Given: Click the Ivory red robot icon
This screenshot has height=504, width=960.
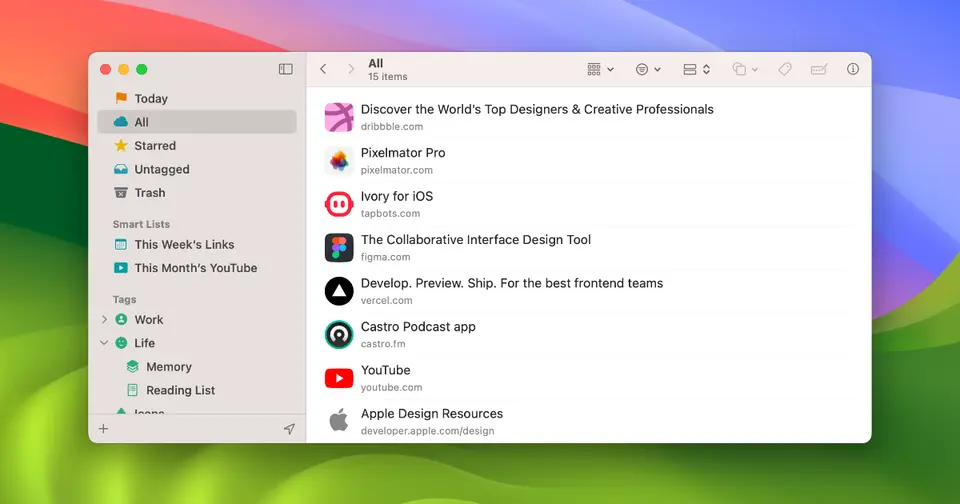Looking at the screenshot, I should [339, 205].
